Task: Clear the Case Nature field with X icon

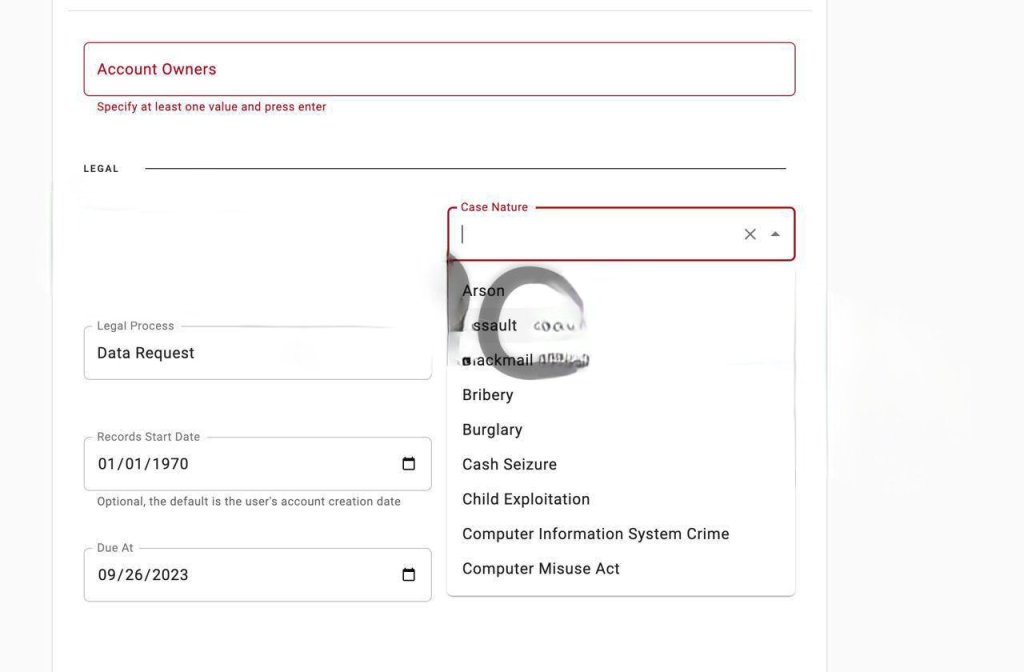Action: 750,234
